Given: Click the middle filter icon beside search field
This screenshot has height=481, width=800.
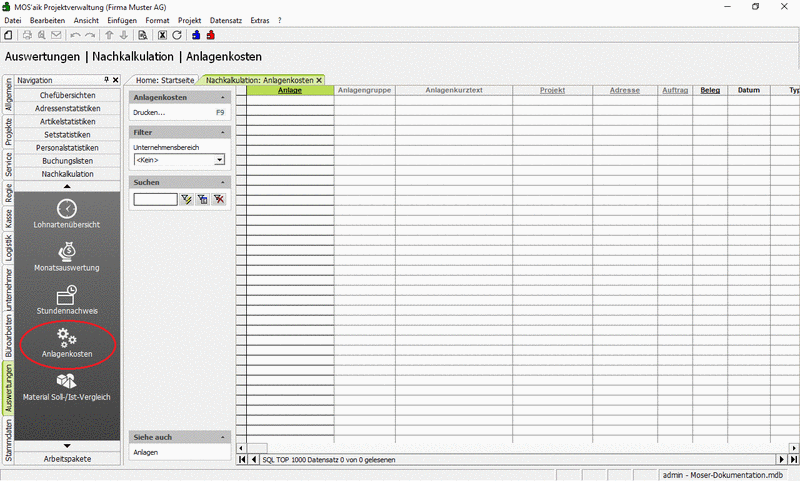Looking at the screenshot, I should [203, 199].
